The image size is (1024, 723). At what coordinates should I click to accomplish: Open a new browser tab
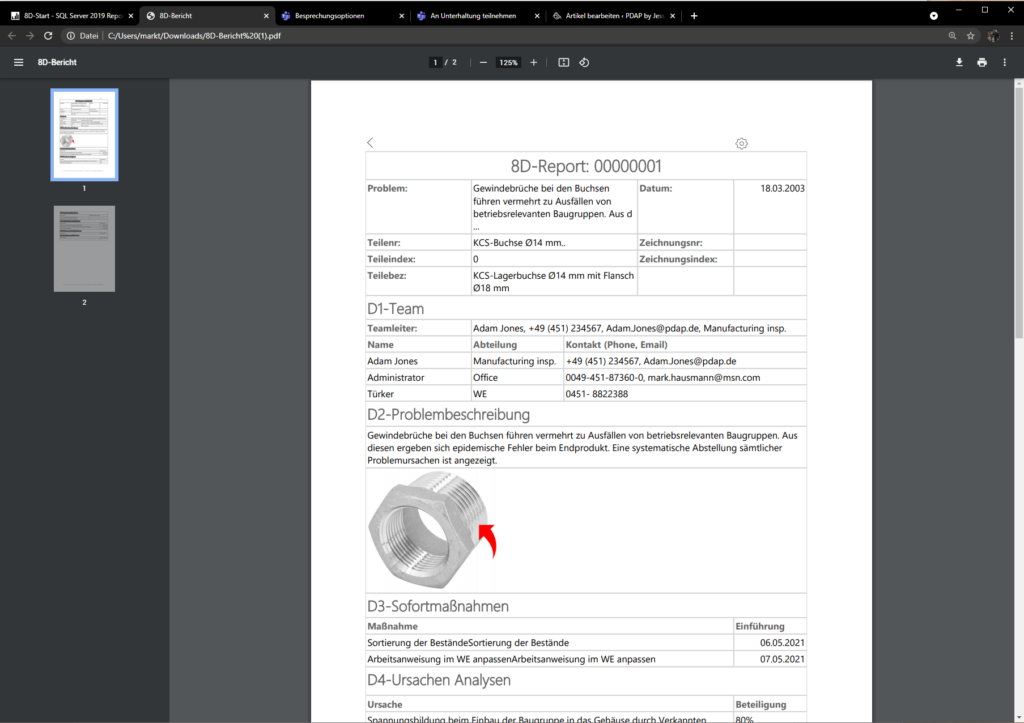tap(694, 16)
